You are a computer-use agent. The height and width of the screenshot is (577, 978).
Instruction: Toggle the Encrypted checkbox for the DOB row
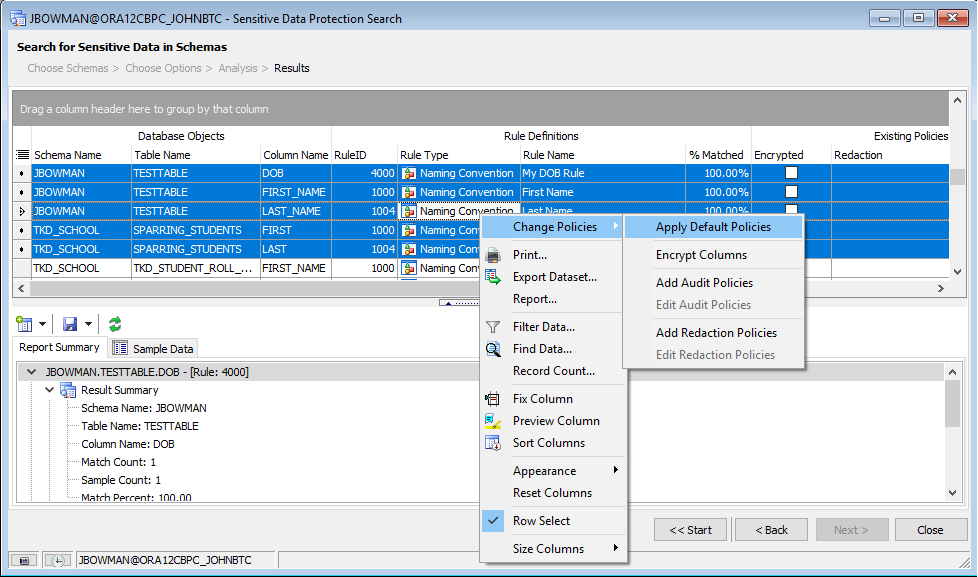pyautogui.click(x=792, y=173)
